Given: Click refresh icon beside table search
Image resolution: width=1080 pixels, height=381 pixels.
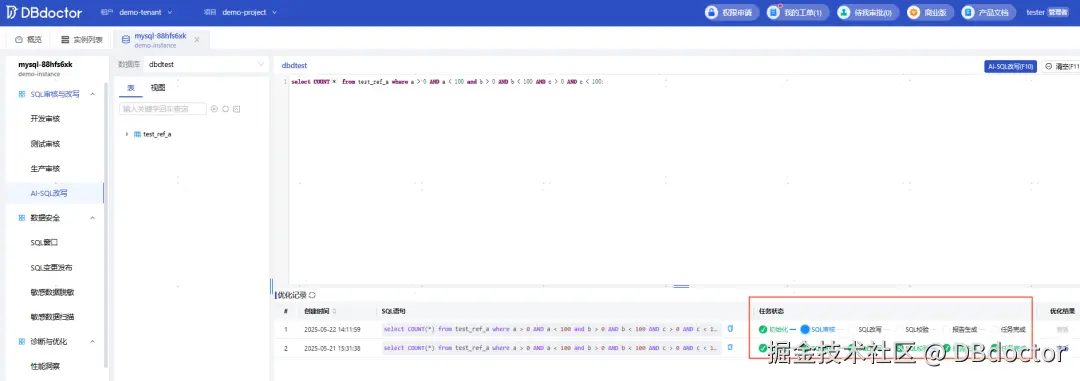Looking at the screenshot, I should click(x=225, y=109).
